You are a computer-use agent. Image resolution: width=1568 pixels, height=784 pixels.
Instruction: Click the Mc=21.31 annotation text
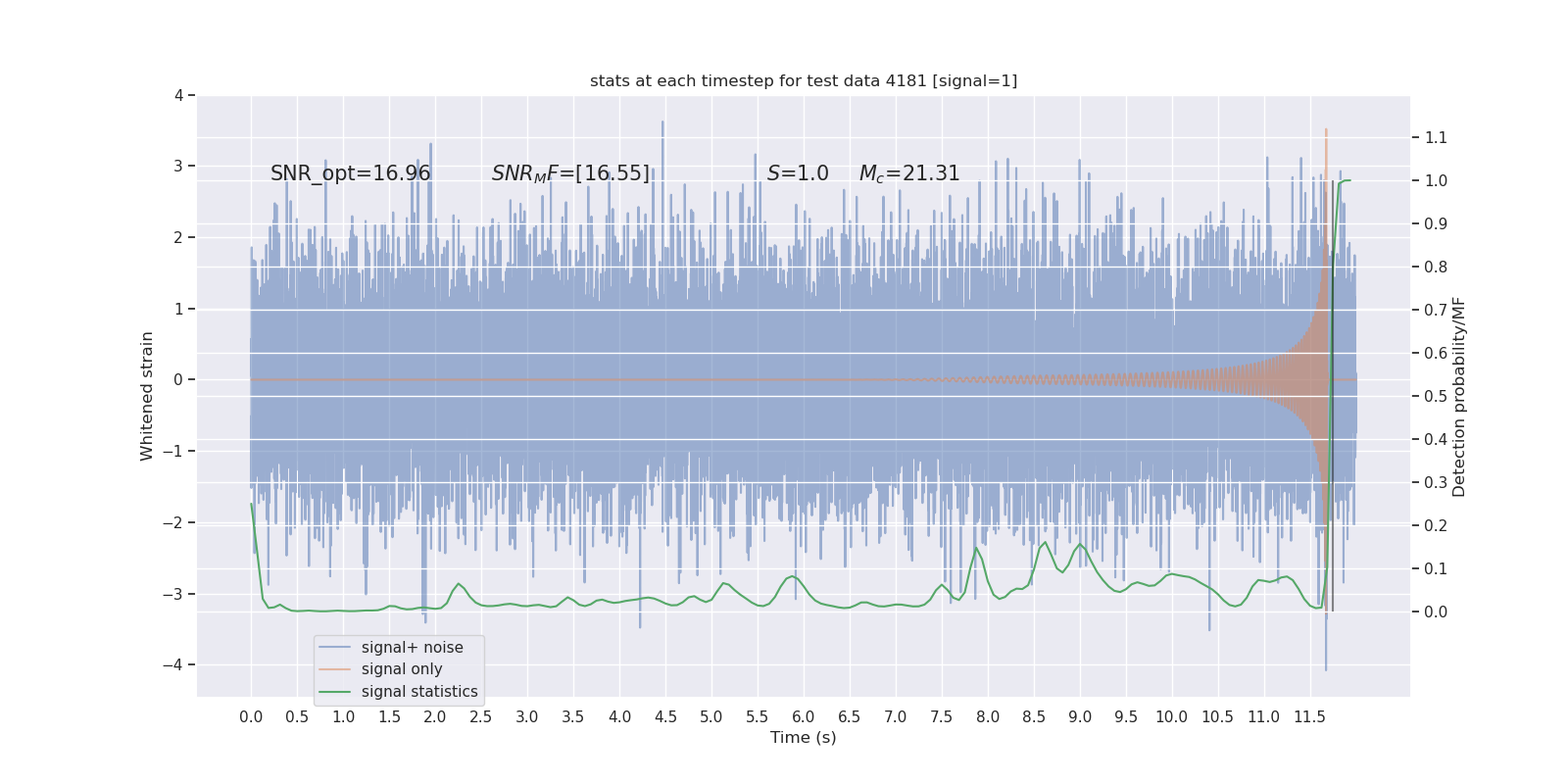coord(909,173)
